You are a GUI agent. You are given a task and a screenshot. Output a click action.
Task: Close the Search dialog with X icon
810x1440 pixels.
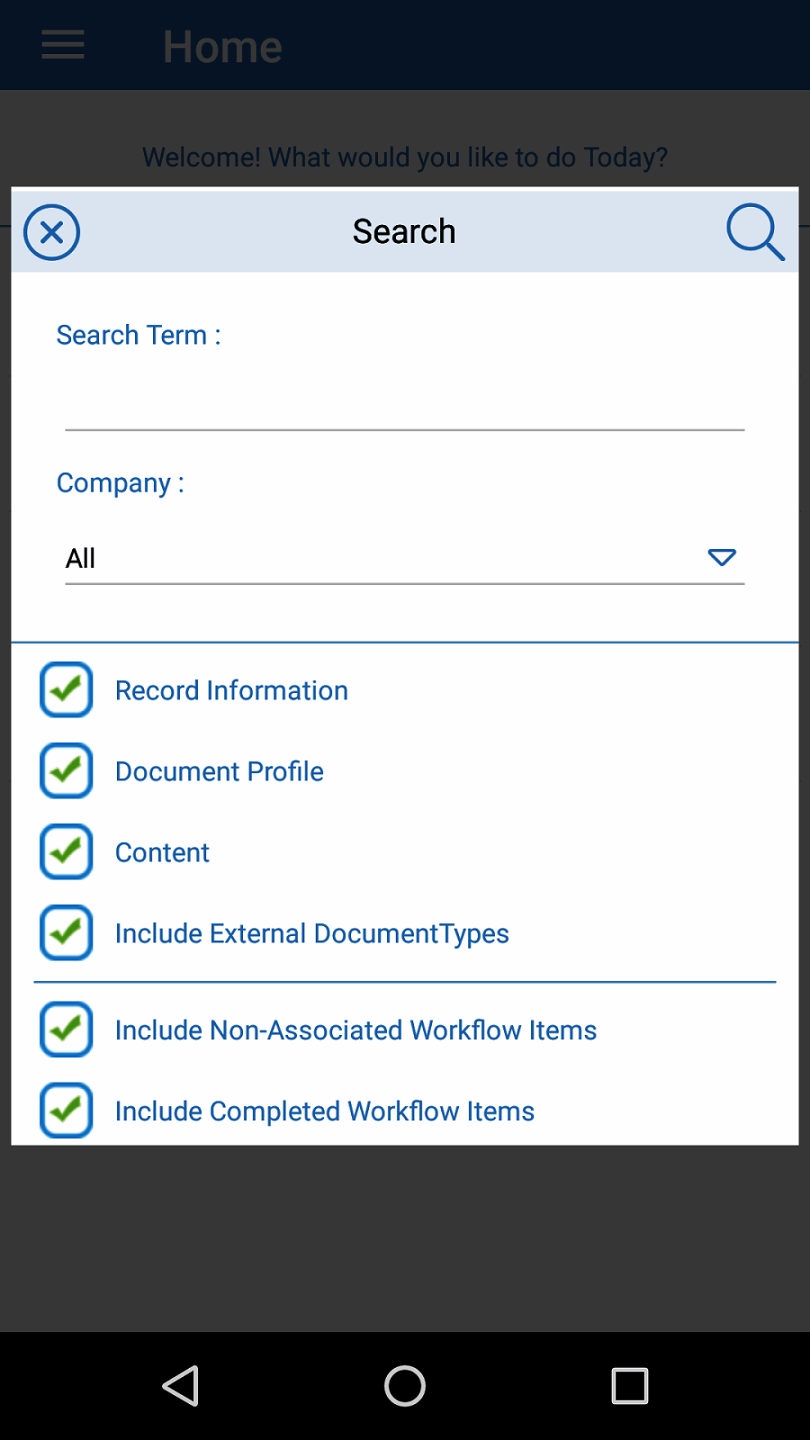pos(51,232)
